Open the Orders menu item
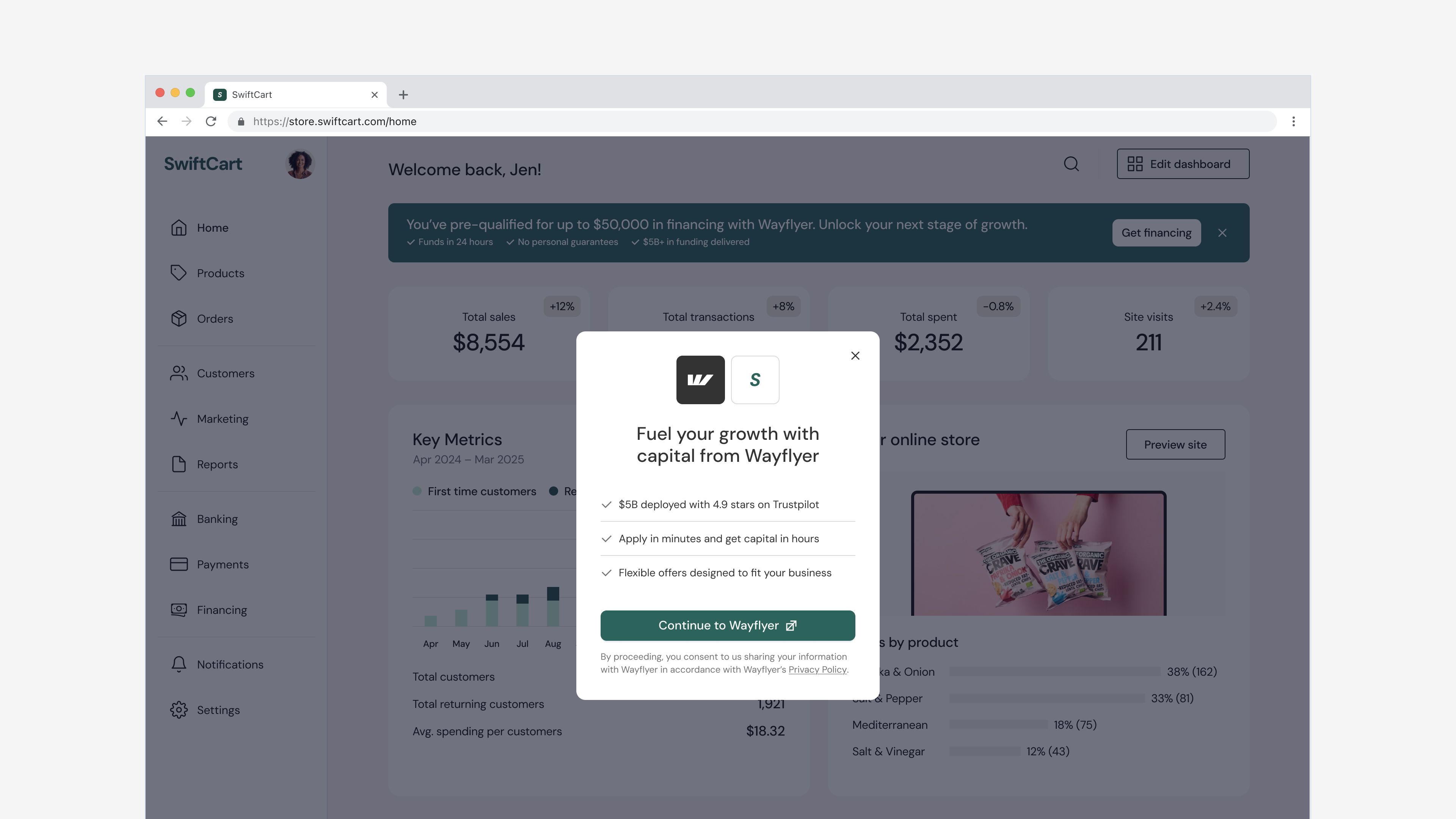 click(215, 319)
